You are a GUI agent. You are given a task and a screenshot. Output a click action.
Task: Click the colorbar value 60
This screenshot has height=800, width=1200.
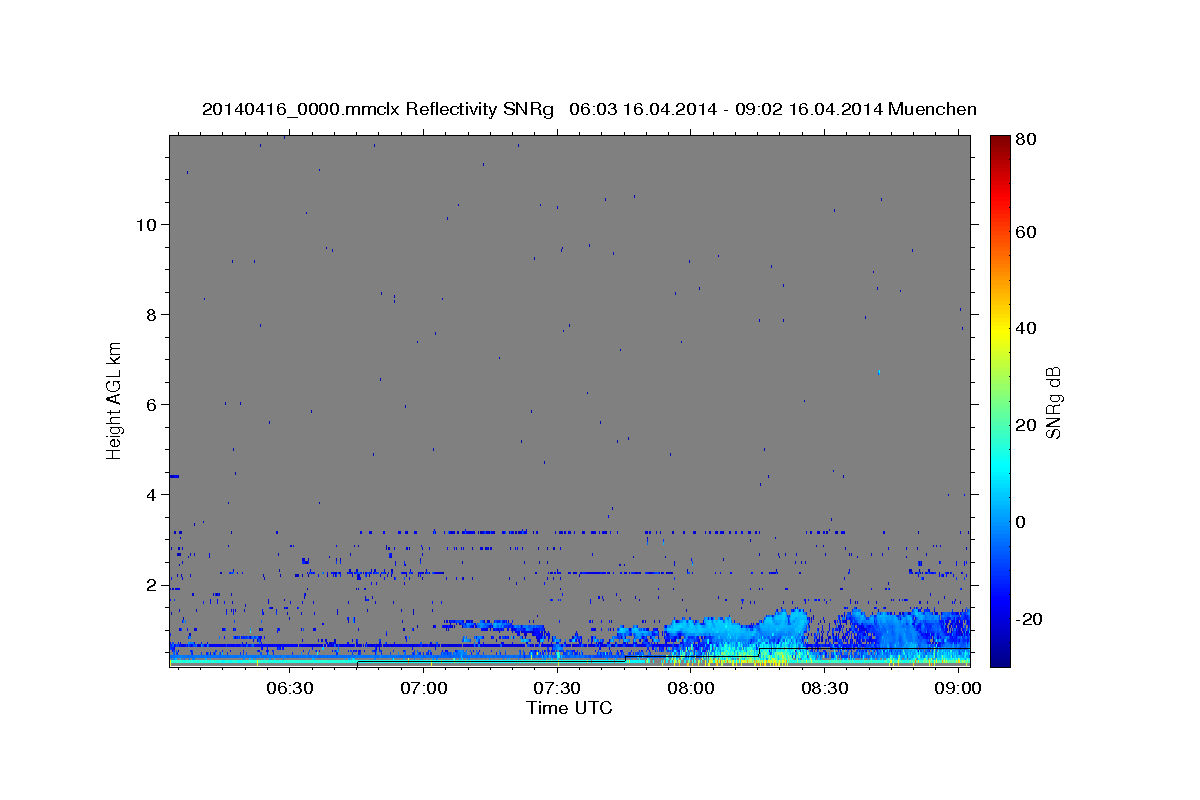[x=1028, y=232]
